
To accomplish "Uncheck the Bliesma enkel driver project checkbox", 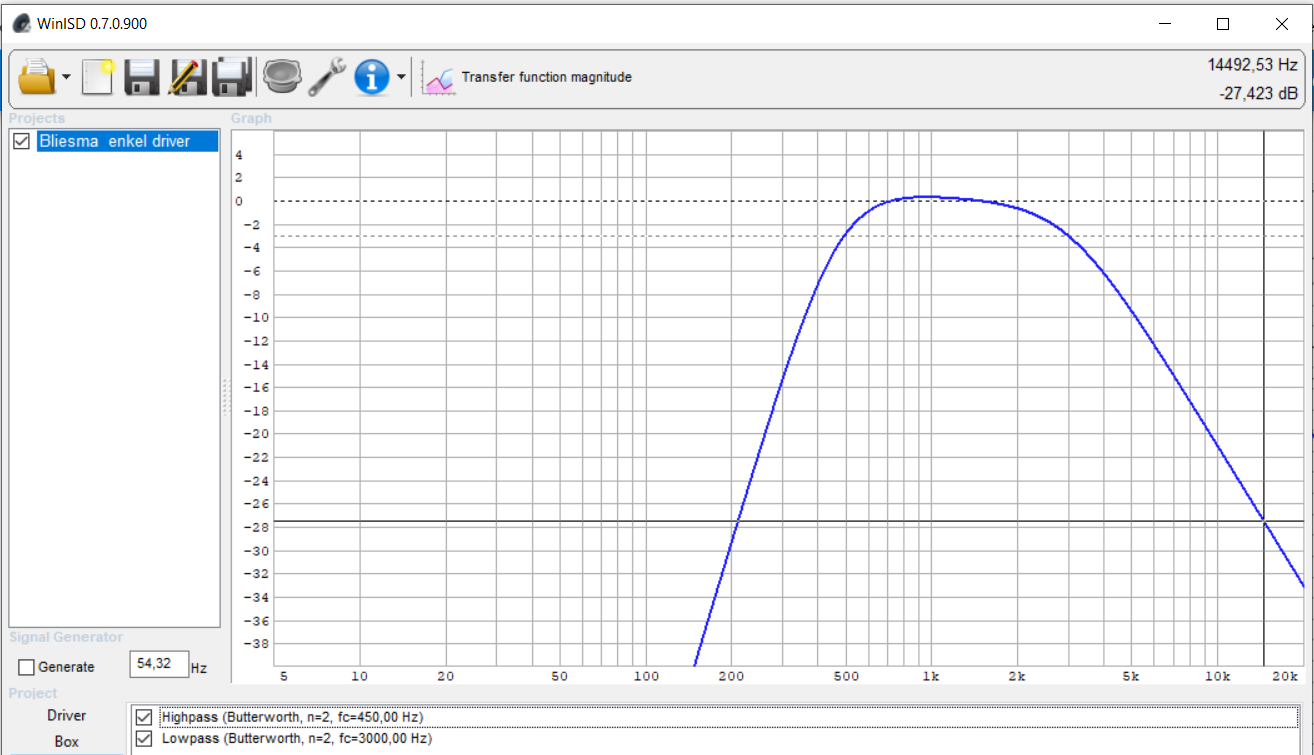I will point(21,142).
